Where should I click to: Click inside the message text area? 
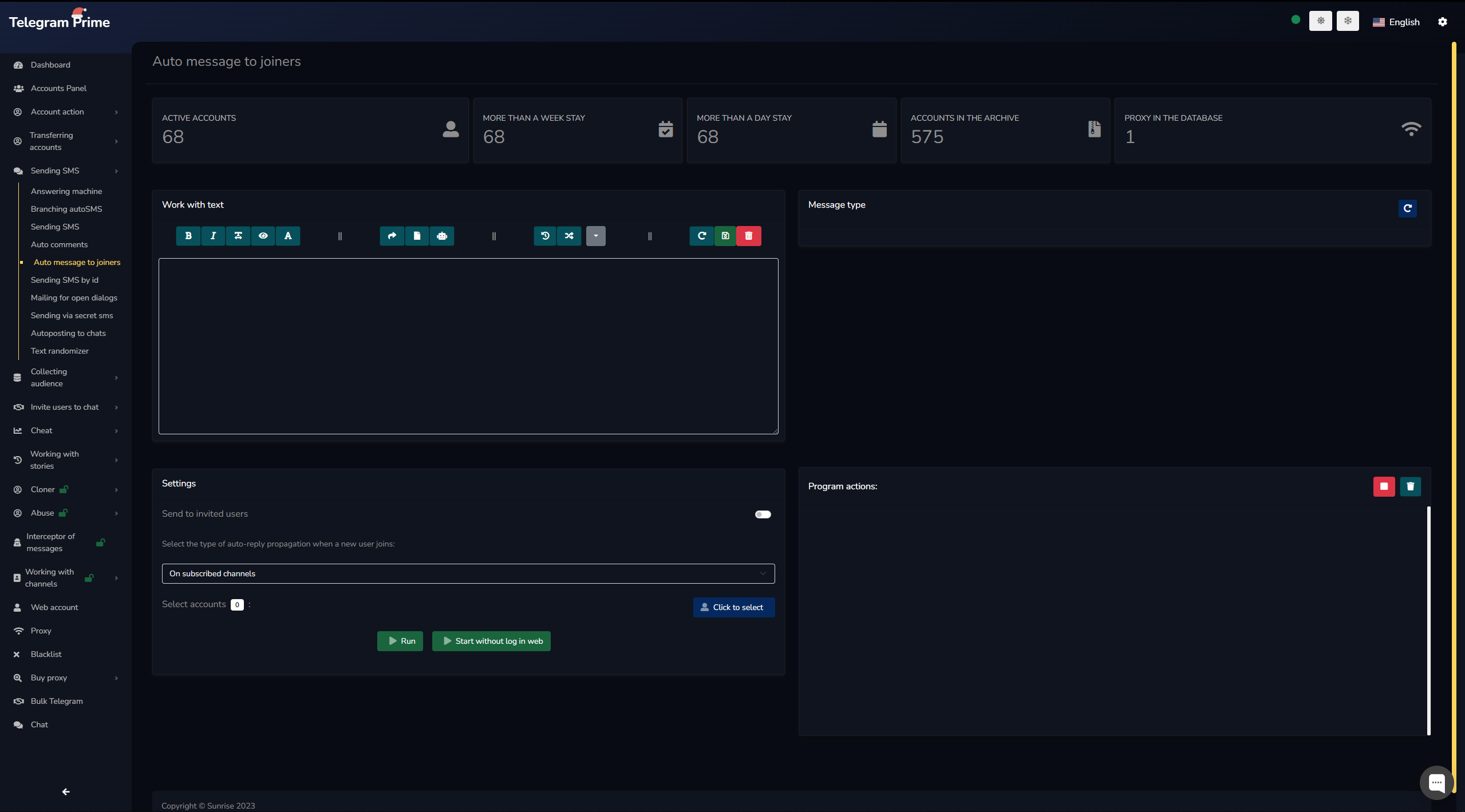point(468,346)
